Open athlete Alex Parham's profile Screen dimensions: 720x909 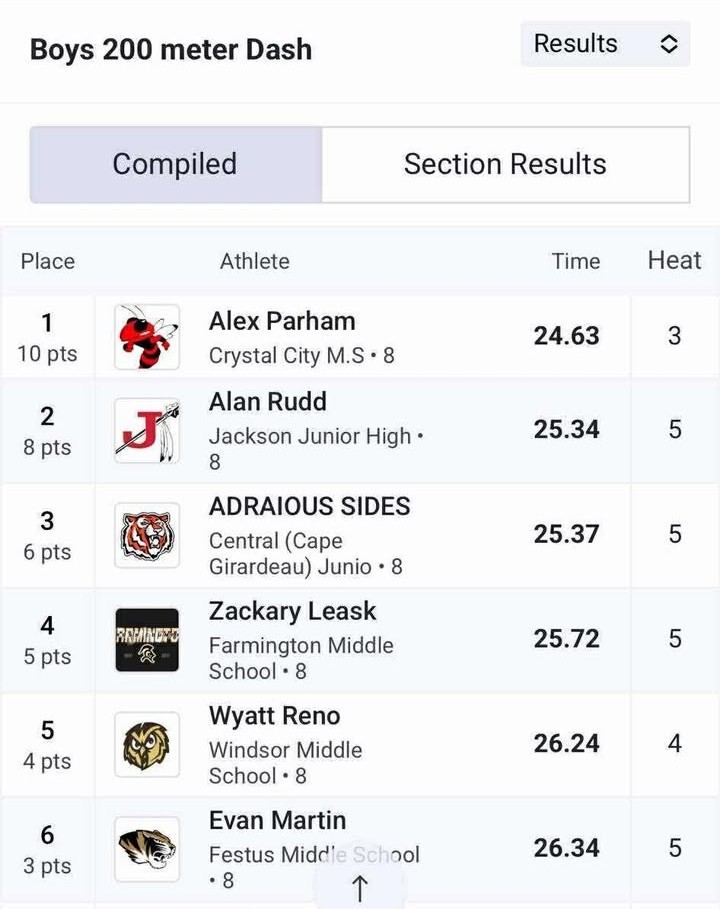coord(282,321)
